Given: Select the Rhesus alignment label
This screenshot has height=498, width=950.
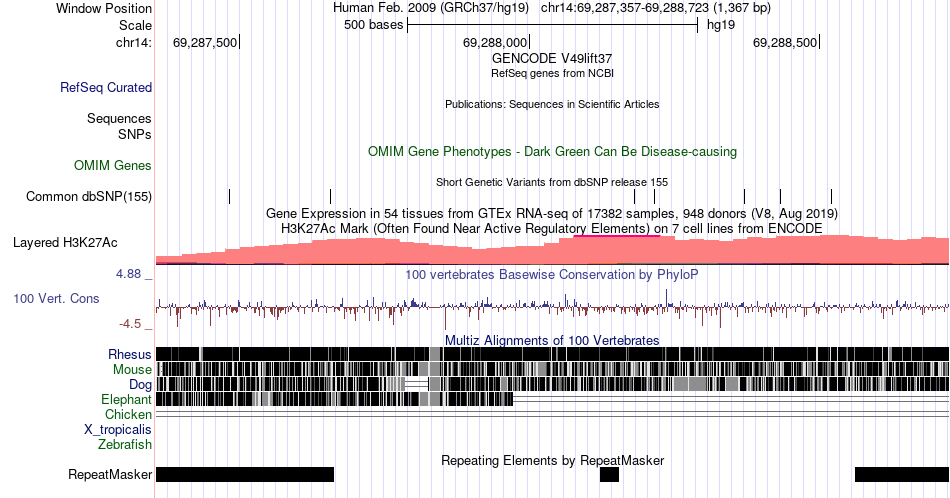Looking at the screenshot, I should click(130, 354).
